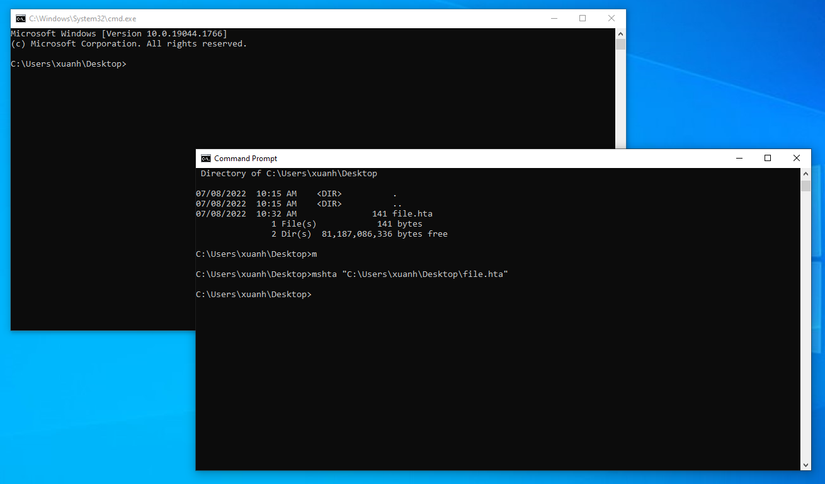Maximize the Command Prompt window
Screen dimensions: 825x484
(x=768, y=158)
